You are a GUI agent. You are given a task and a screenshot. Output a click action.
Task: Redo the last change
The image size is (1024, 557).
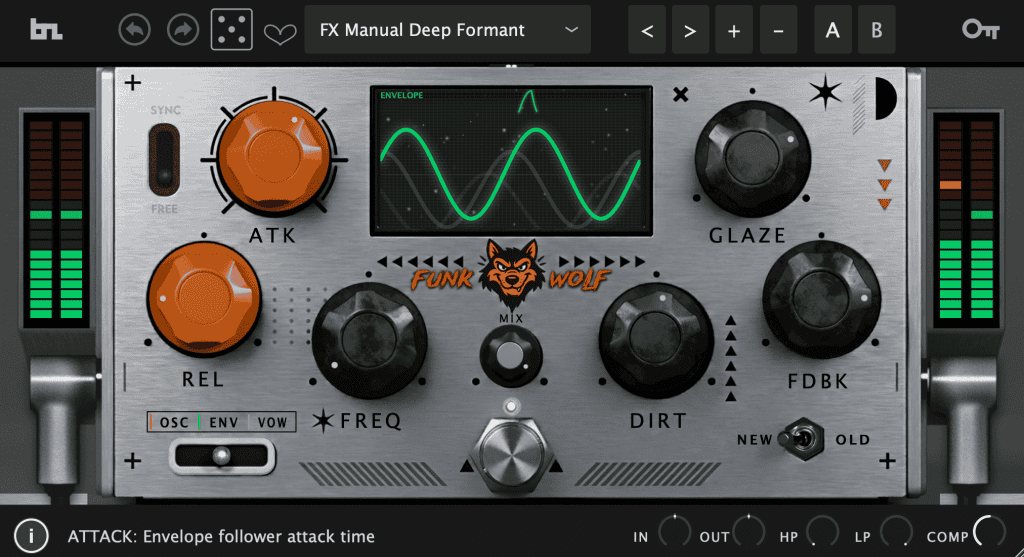pyautogui.click(x=183, y=30)
